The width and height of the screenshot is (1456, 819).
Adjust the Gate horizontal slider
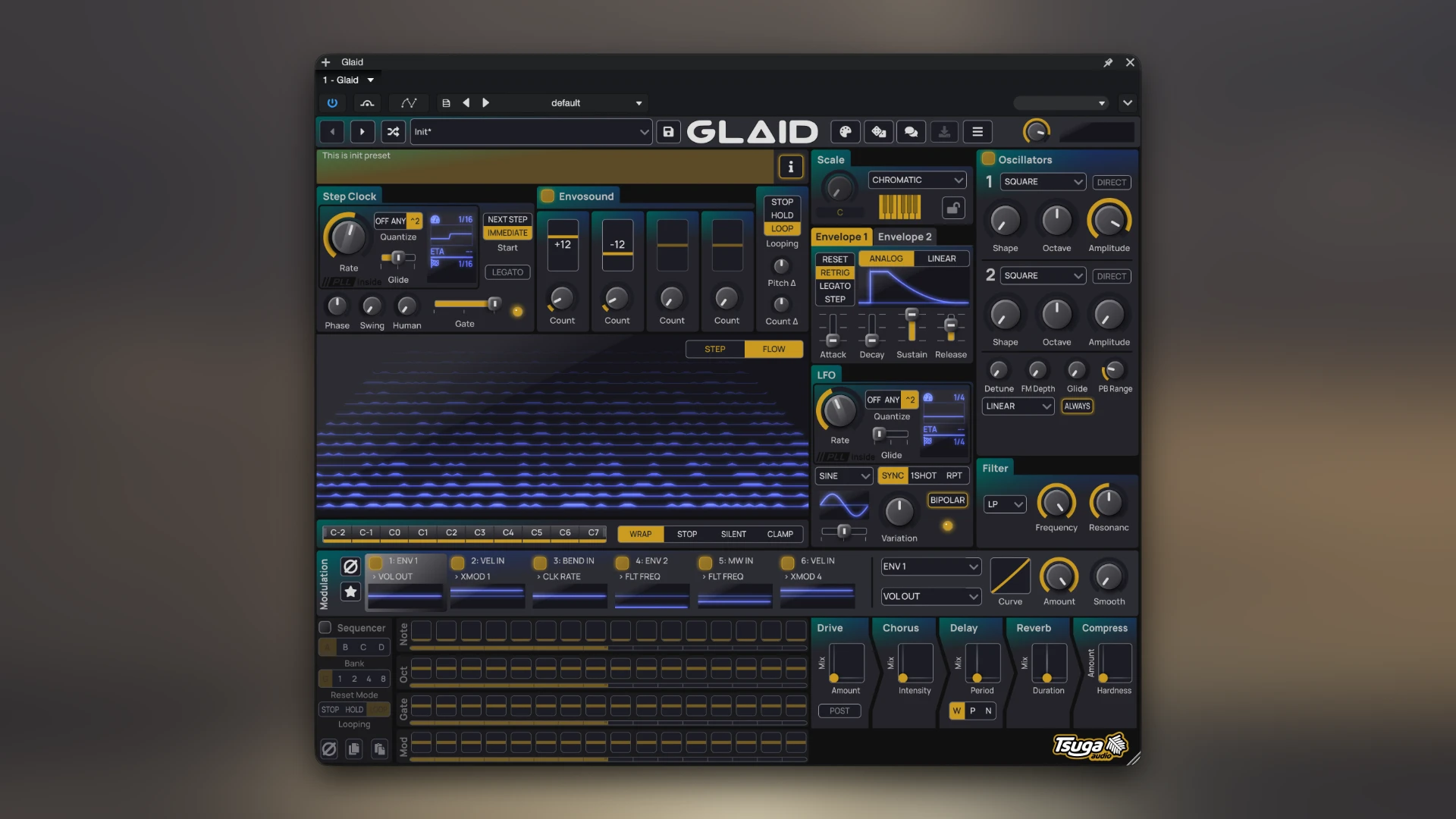point(467,304)
